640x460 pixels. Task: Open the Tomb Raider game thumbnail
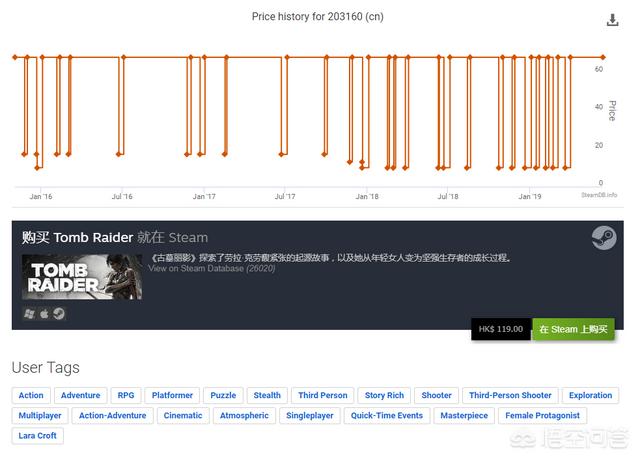click(82, 277)
